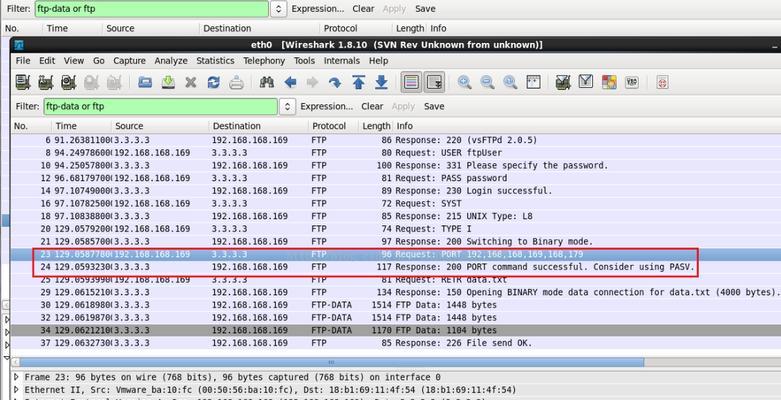Screen dimensions: 781x400
Task: Save the capture file icon
Action: tap(168, 82)
